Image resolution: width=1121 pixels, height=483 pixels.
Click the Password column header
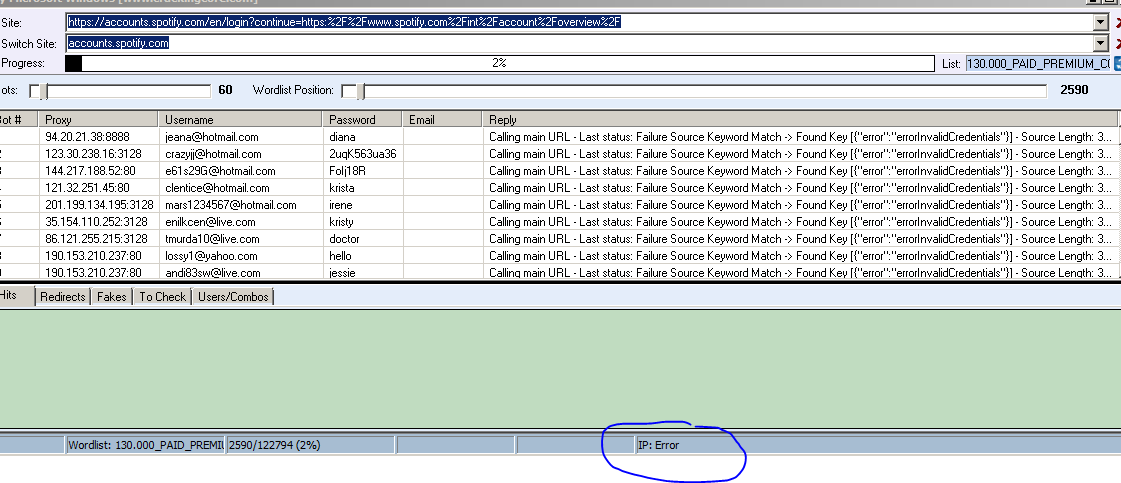coord(362,119)
